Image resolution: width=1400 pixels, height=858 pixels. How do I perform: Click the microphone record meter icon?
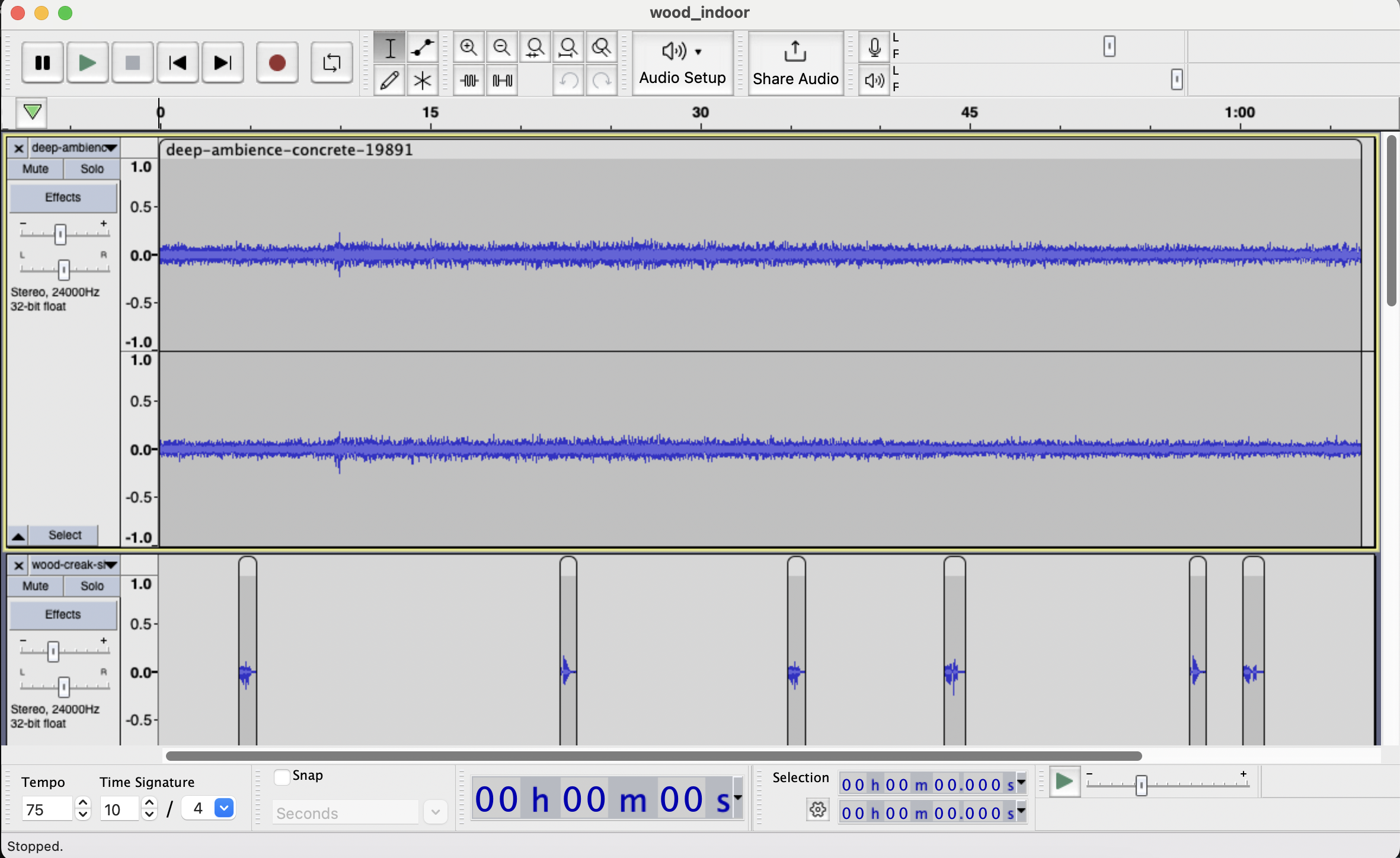[x=874, y=47]
